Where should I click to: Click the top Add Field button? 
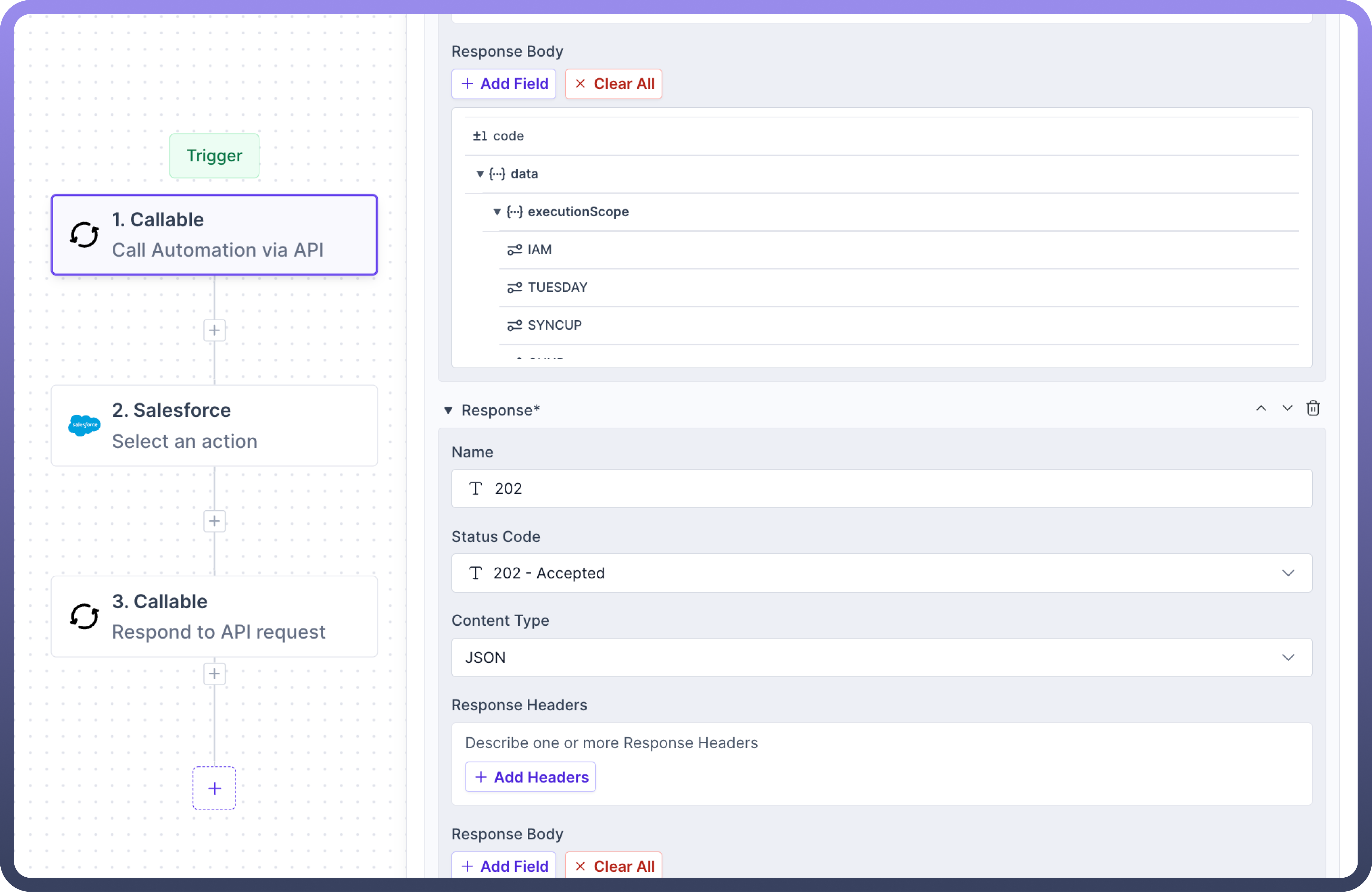504,84
